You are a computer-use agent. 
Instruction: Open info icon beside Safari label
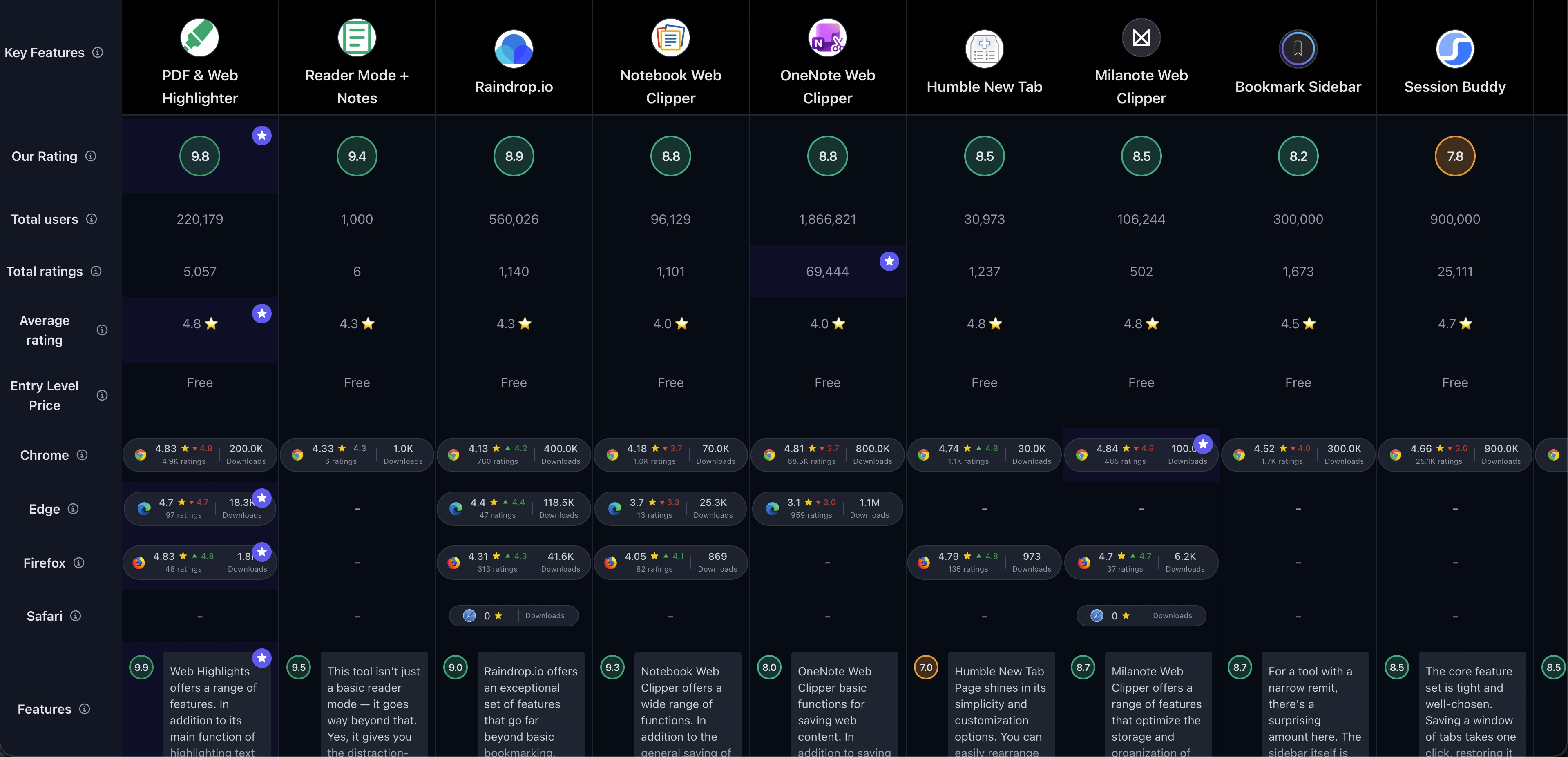point(76,616)
